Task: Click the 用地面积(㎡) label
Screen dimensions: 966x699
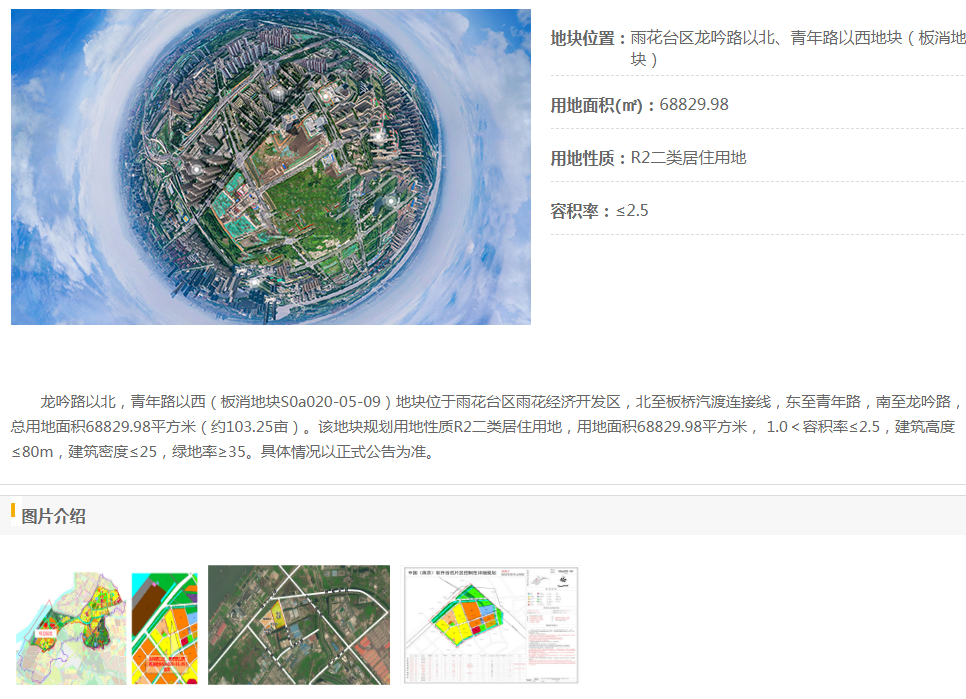Action: click(602, 105)
